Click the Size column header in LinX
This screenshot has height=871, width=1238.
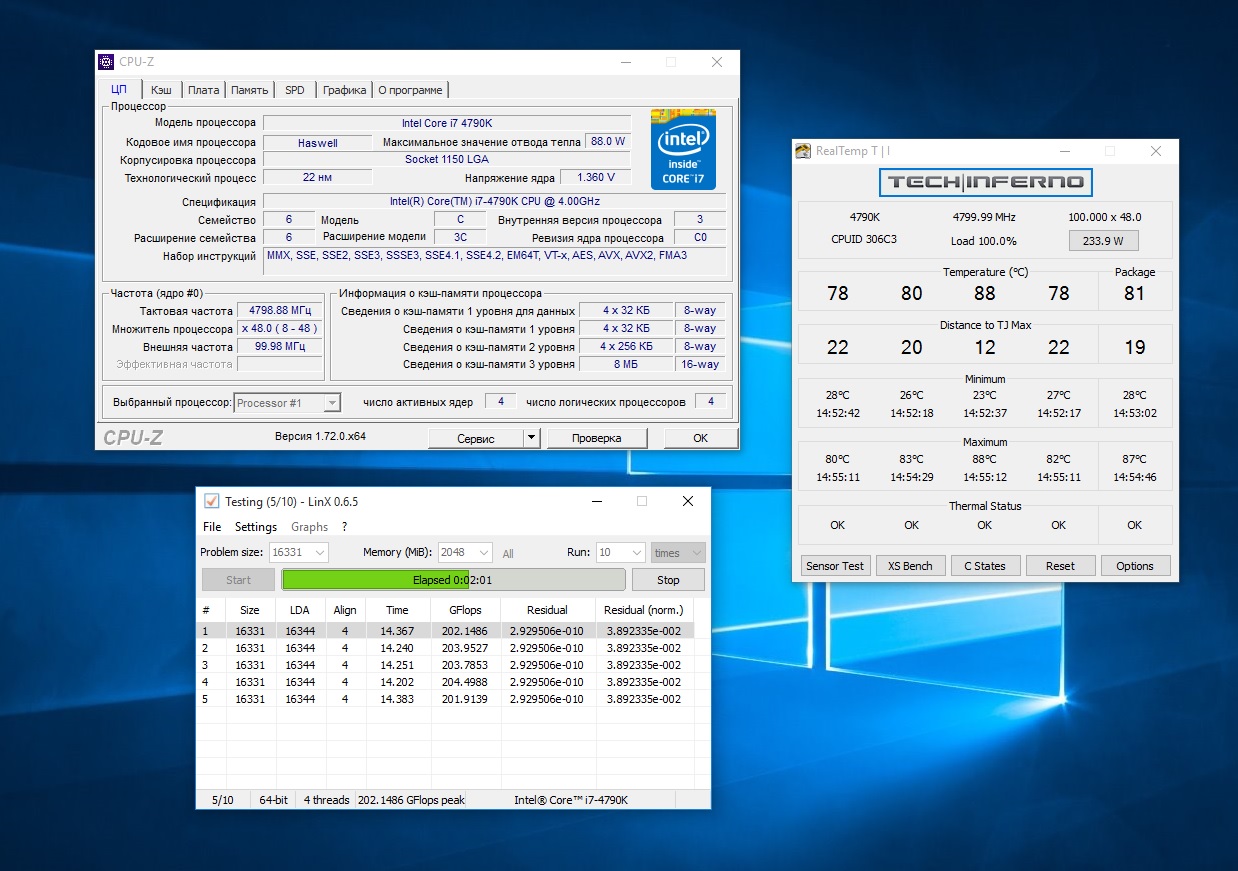pos(249,610)
